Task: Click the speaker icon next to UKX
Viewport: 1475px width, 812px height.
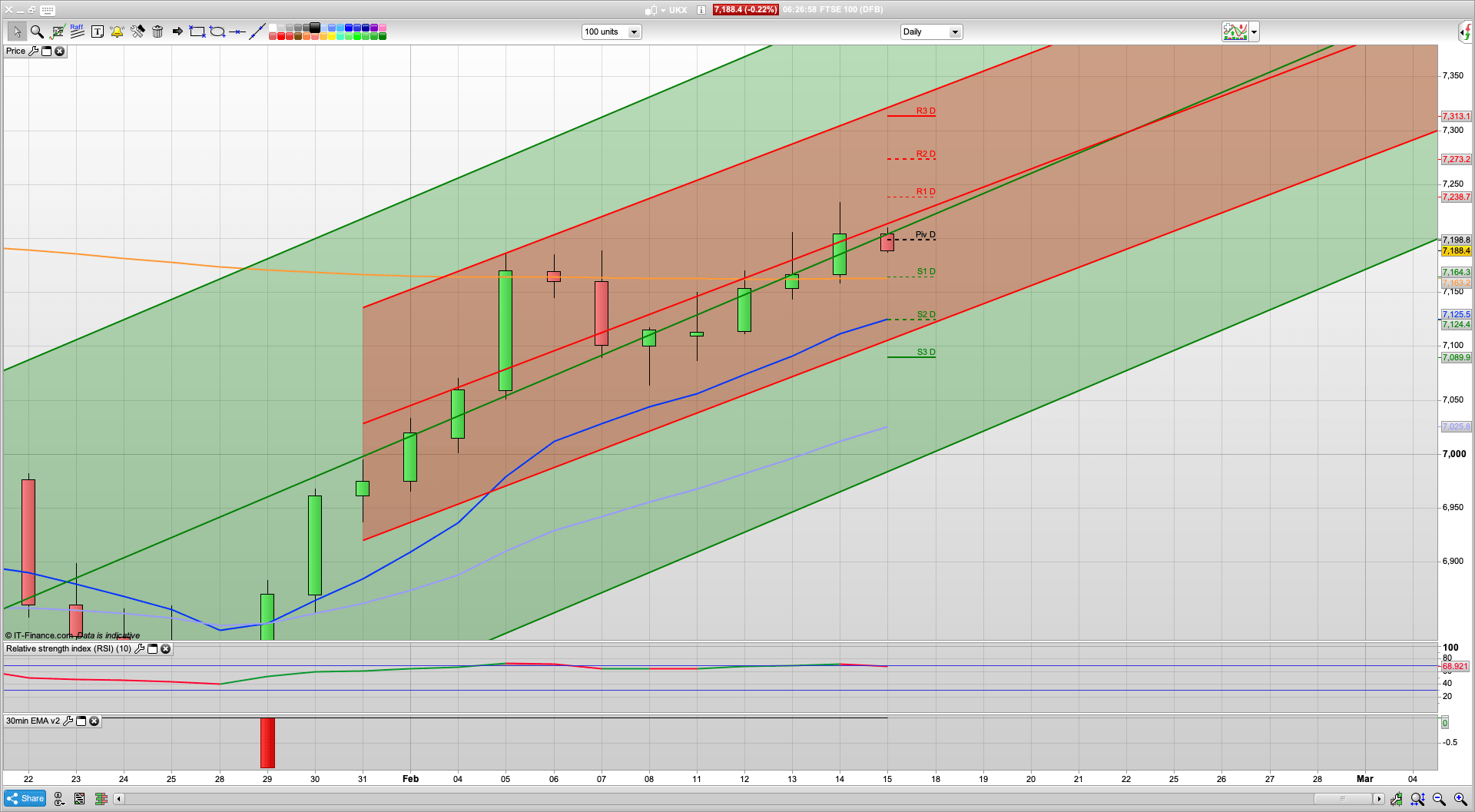Action: pyautogui.click(x=652, y=10)
